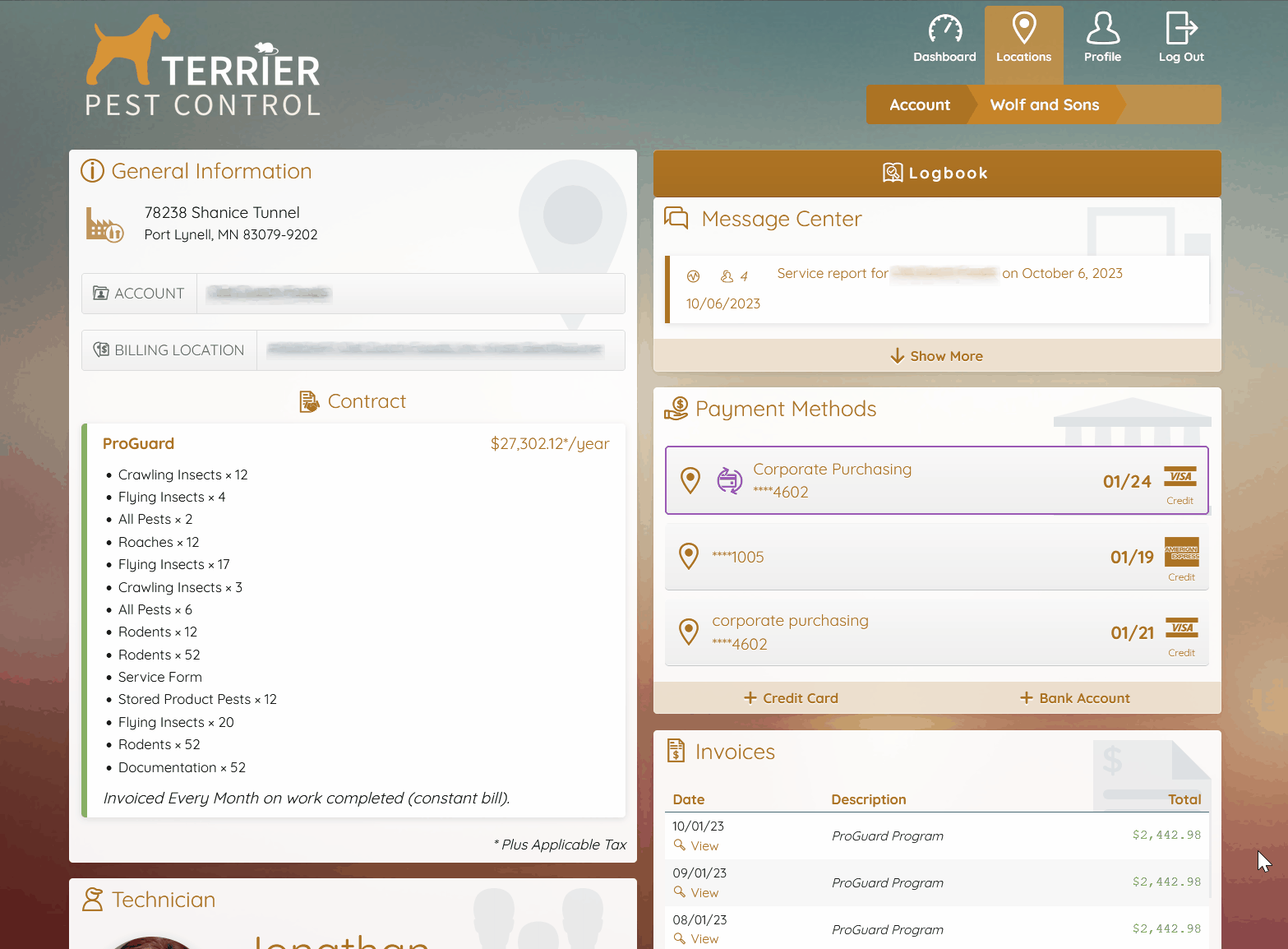Click the American Express logo on card 01/19

click(x=1181, y=552)
